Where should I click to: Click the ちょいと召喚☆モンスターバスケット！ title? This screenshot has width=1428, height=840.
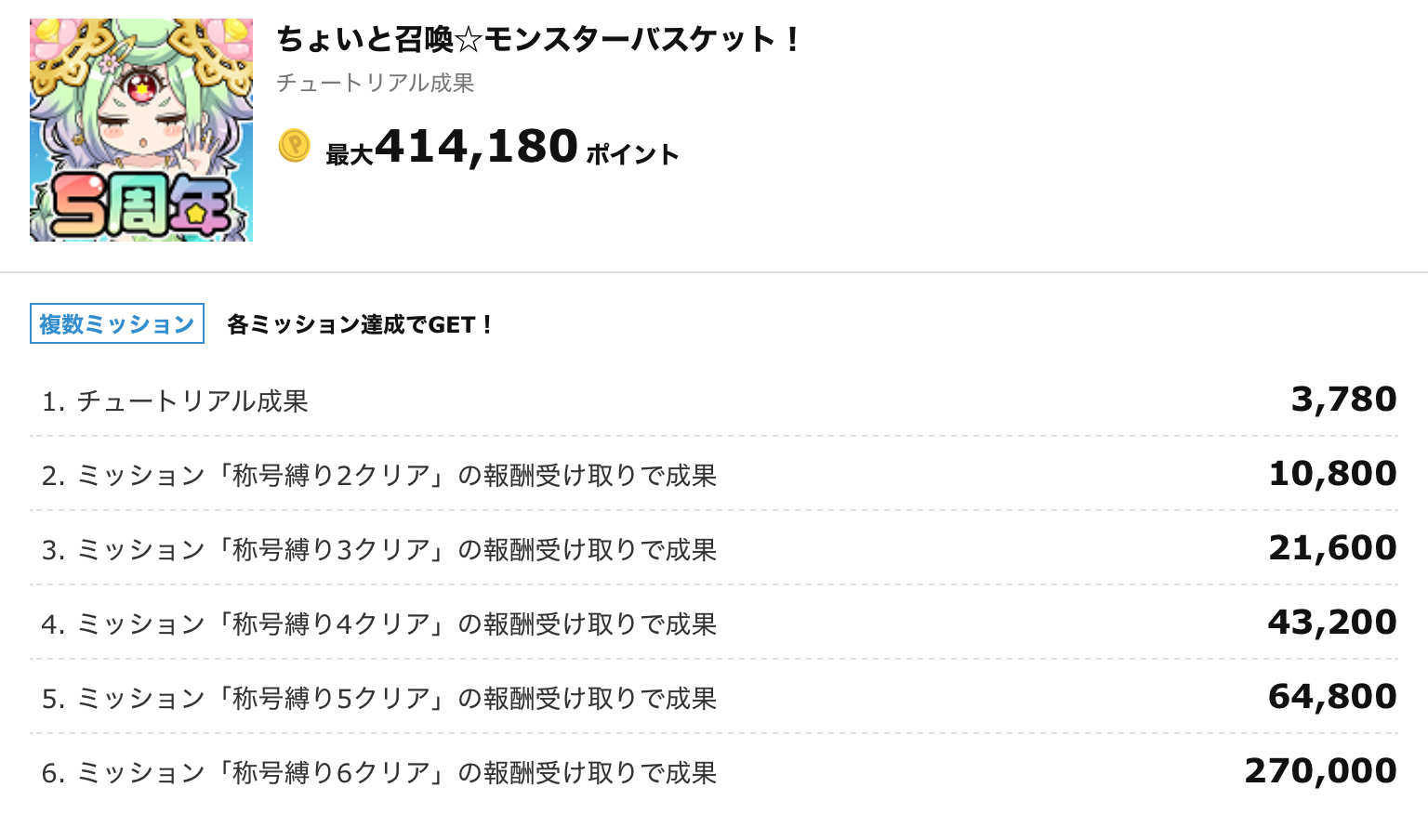[537, 39]
